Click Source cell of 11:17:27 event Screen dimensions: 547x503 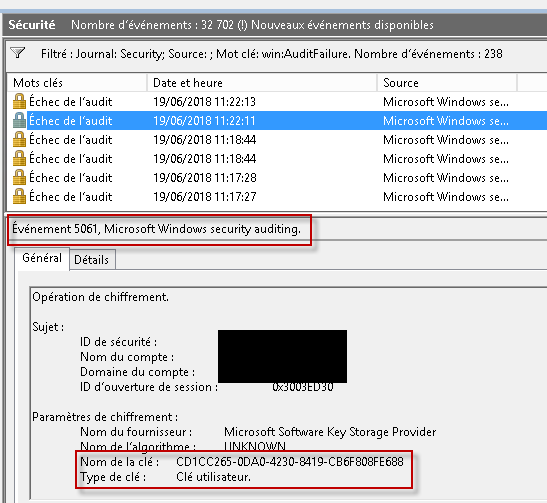tap(446, 197)
